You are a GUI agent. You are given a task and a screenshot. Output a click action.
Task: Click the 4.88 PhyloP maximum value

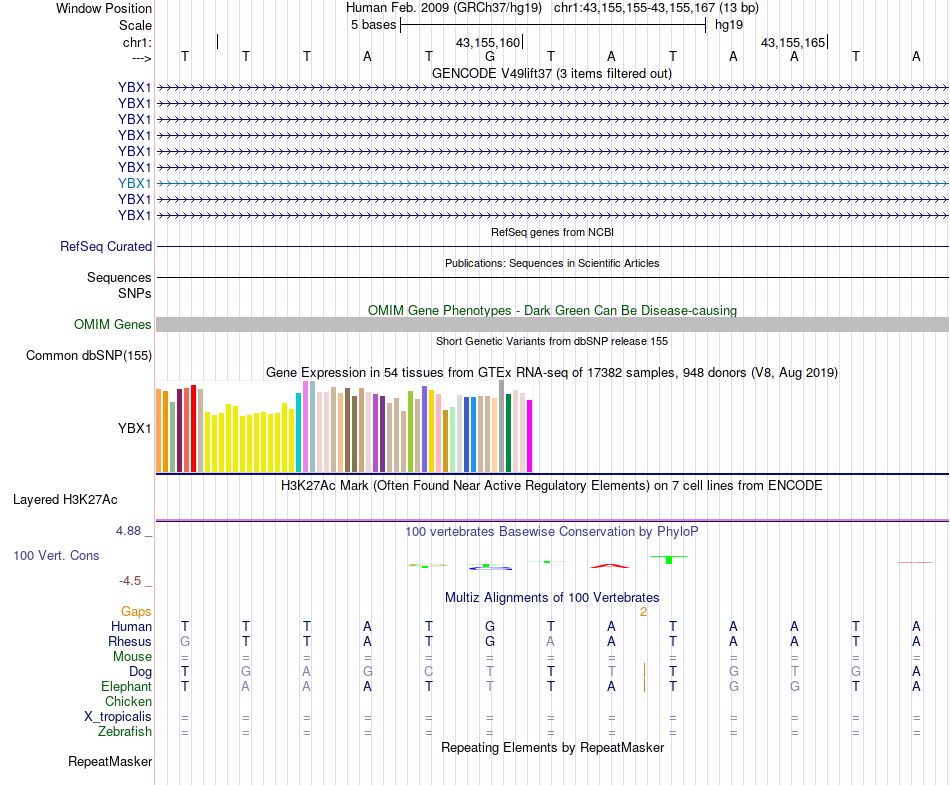coord(128,531)
